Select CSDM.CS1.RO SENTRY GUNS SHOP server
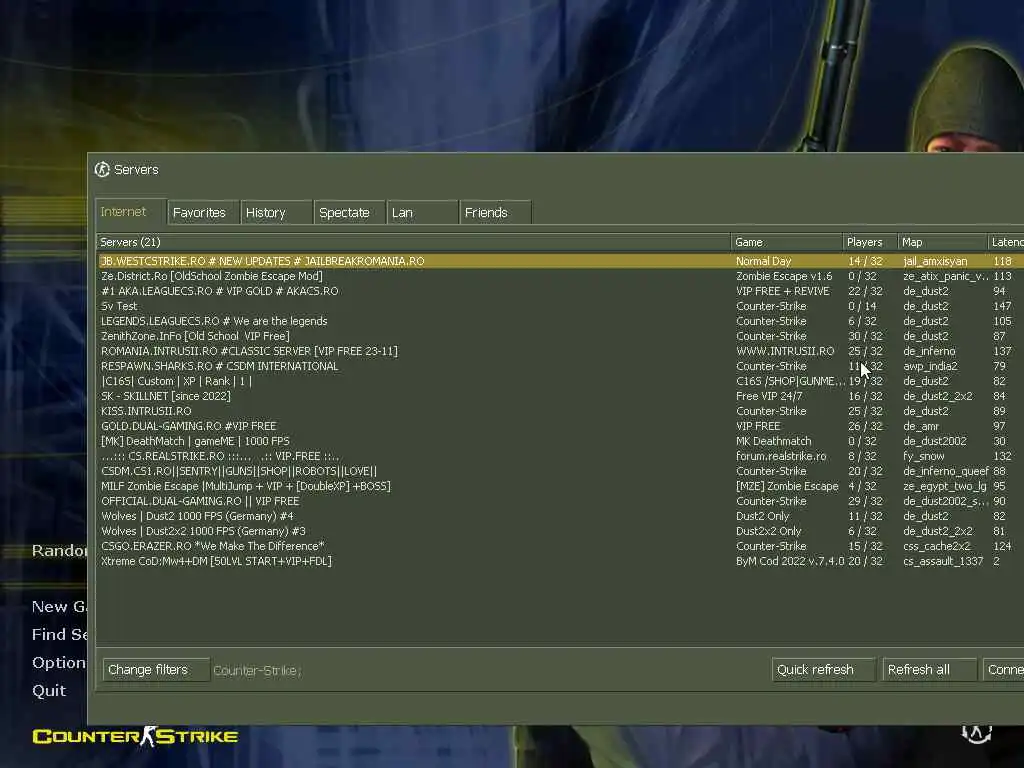Viewport: 1024px width, 768px height. [x=560, y=472]
